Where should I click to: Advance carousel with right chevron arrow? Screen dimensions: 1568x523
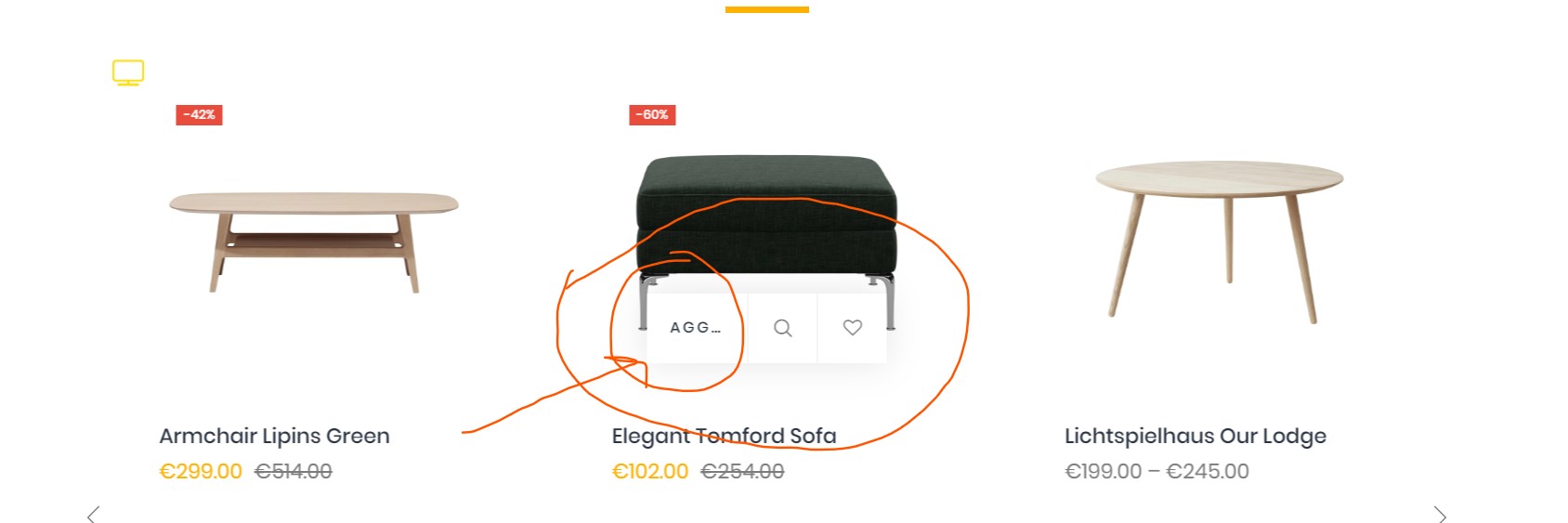(x=1440, y=515)
